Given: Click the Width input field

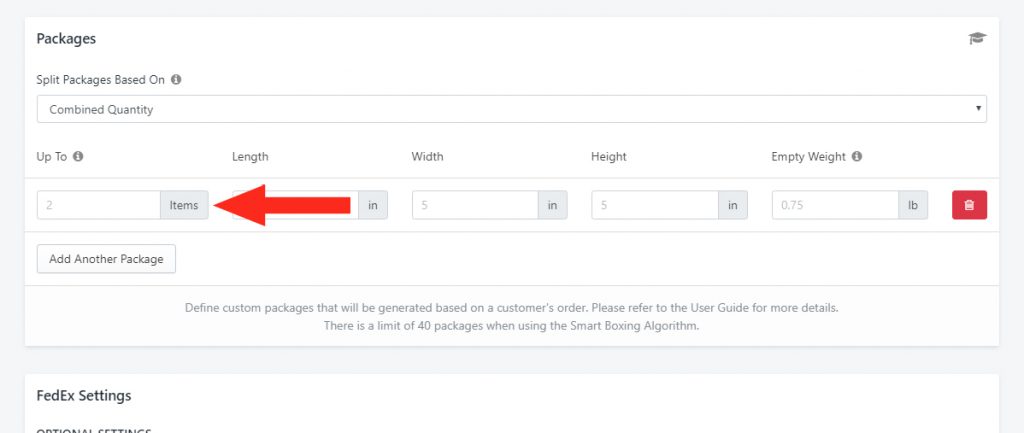Looking at the screenshot, I should point(475,205).
